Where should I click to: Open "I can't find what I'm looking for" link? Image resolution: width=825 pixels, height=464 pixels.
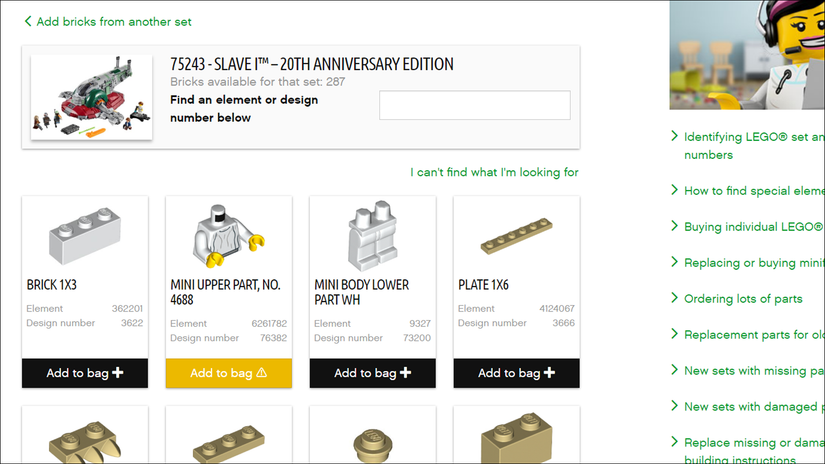coord(494,172)
